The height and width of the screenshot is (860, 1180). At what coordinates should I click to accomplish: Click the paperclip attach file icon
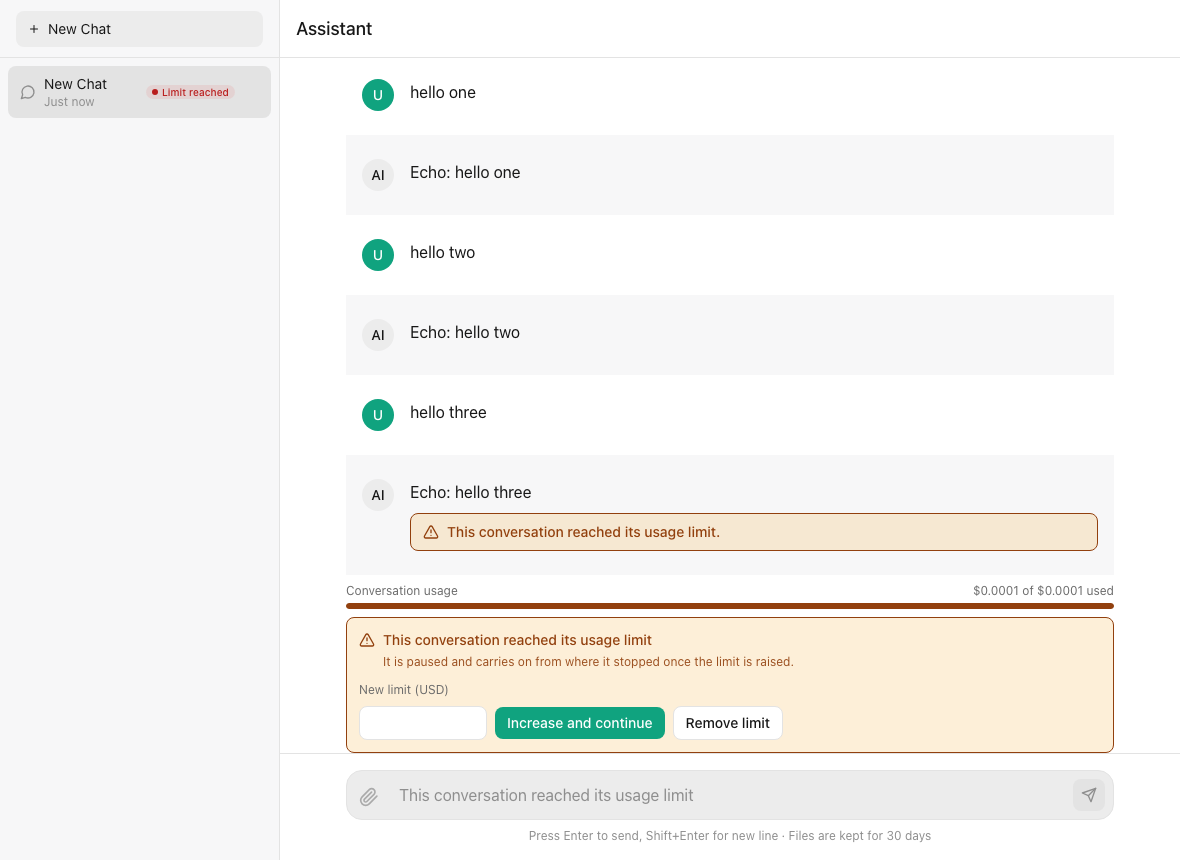pos(368,796)
